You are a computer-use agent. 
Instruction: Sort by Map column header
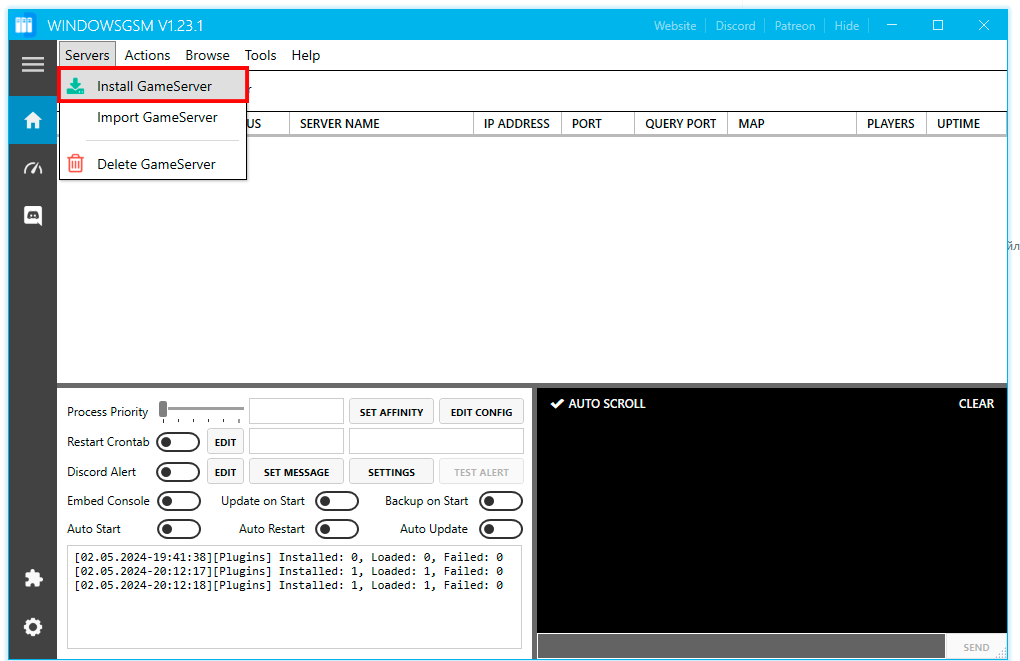[792, 124]
